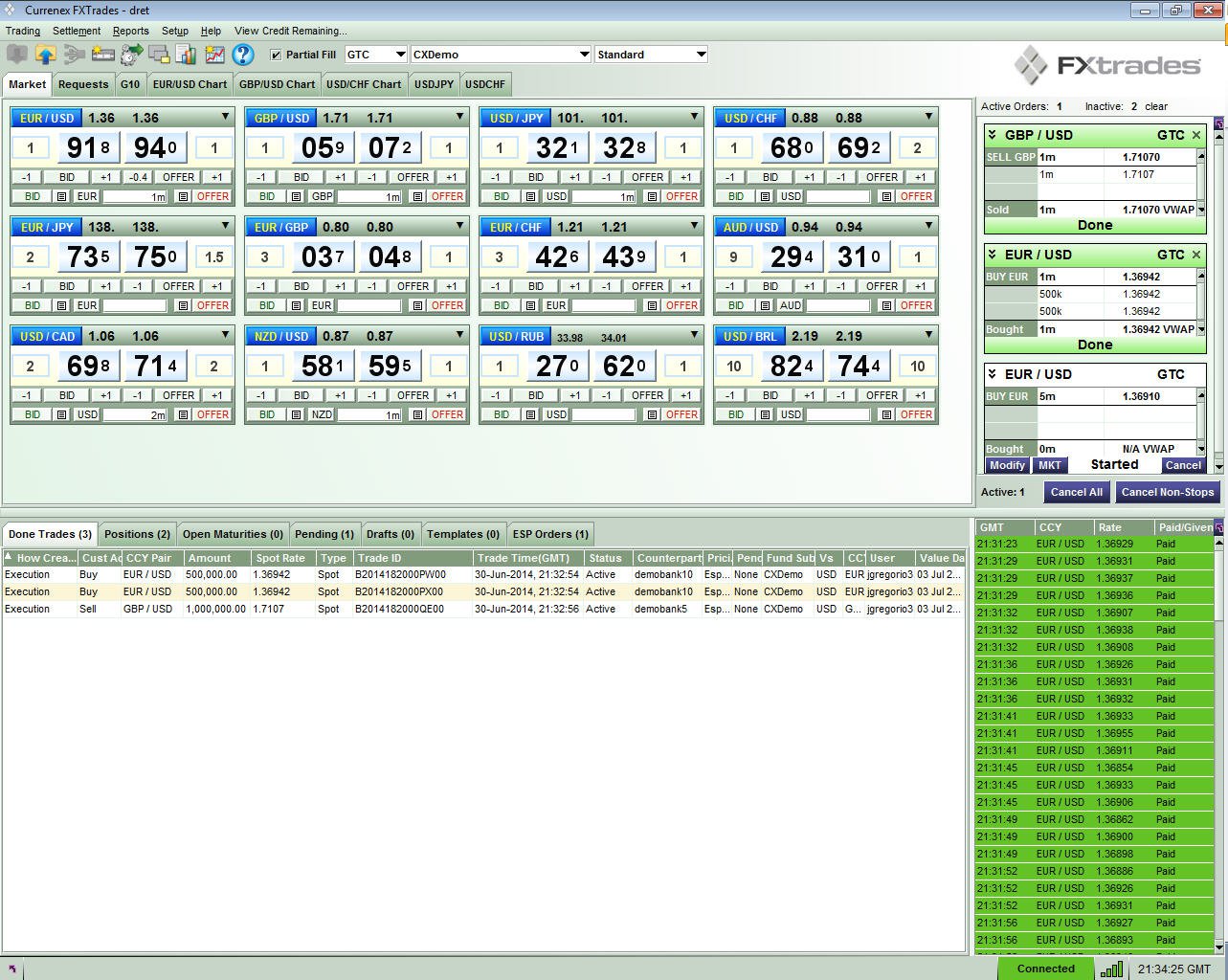Collapse the GBP/USD order panel chevron
Viewport: 1228px width, 980px height.
(x=993, y=135)
